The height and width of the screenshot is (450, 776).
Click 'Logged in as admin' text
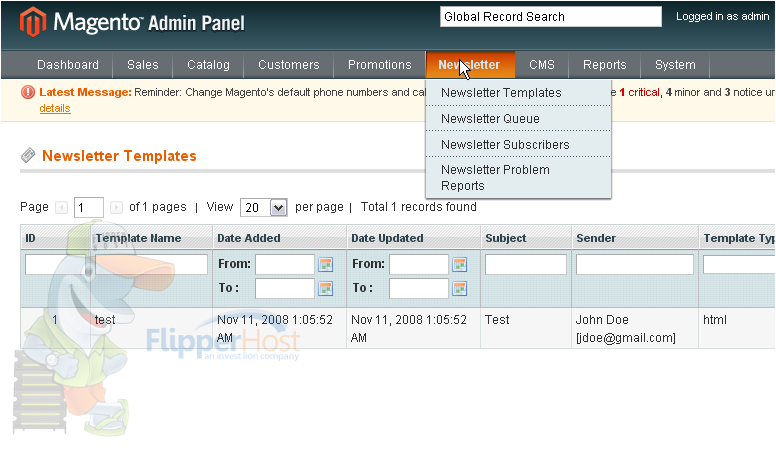point(723,16)
